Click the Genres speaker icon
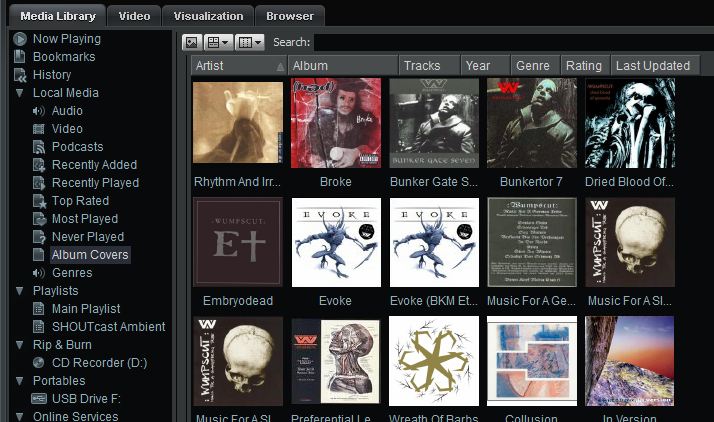 (x=39, y=273)
